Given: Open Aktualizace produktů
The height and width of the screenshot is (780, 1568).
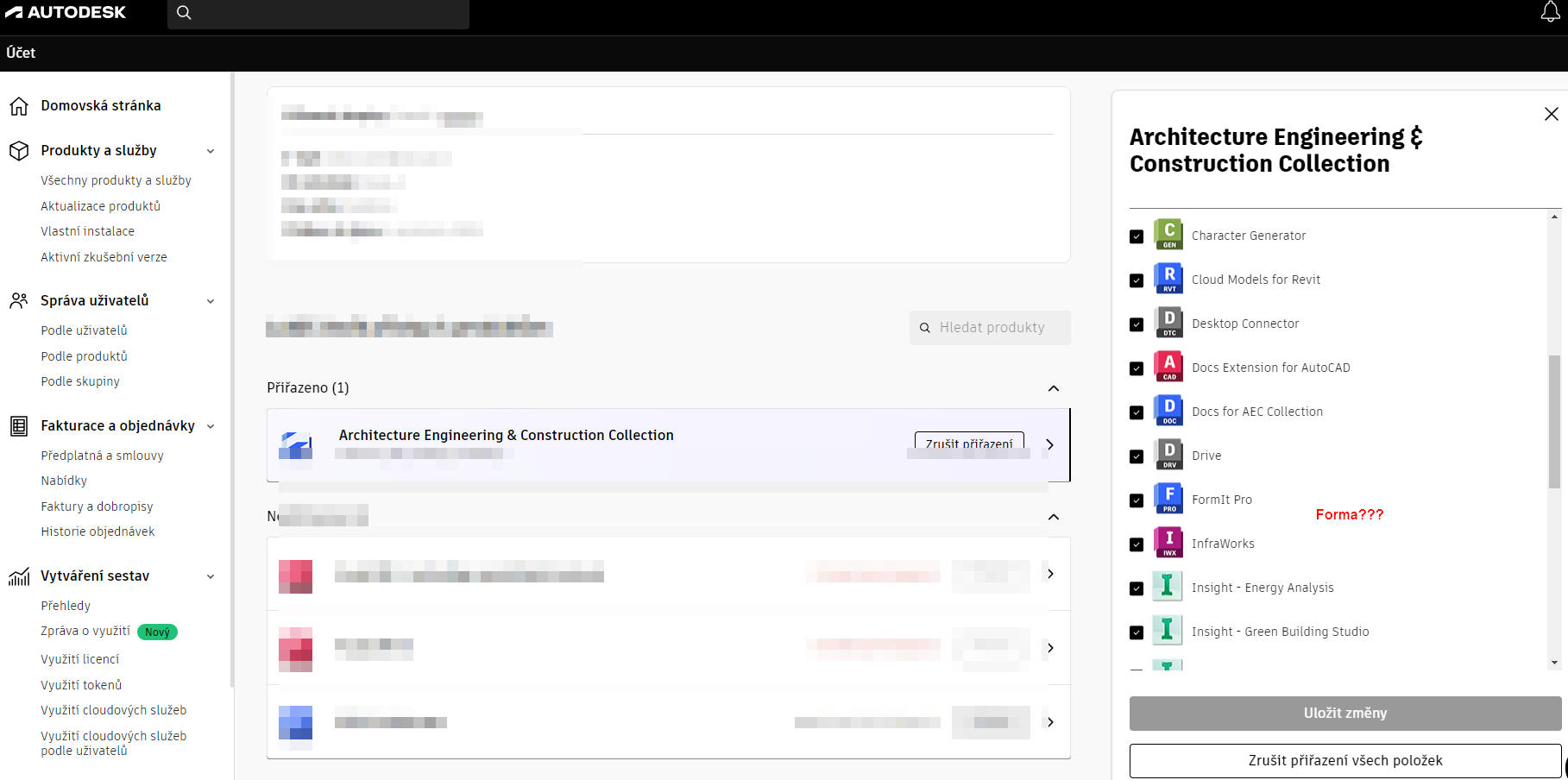Looking at the screenshot, I should (100, 206).
